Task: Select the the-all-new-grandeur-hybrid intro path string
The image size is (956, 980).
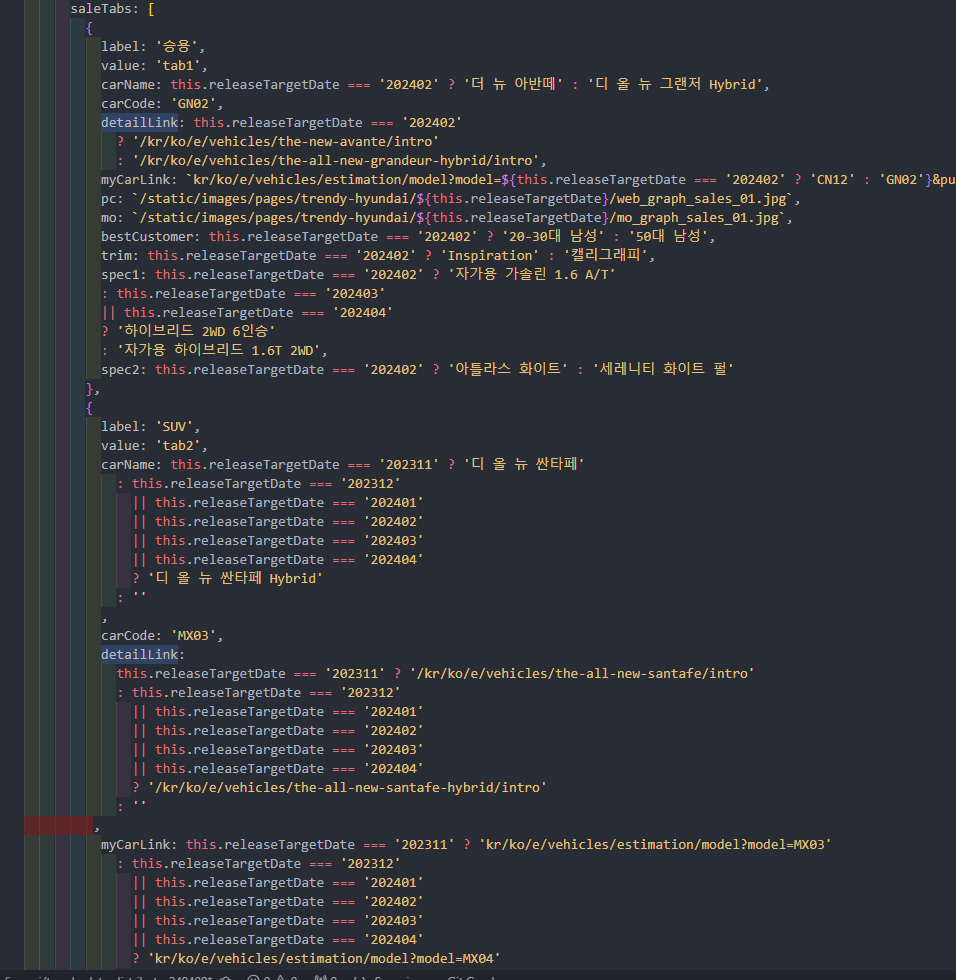Action: pos(336,161)
